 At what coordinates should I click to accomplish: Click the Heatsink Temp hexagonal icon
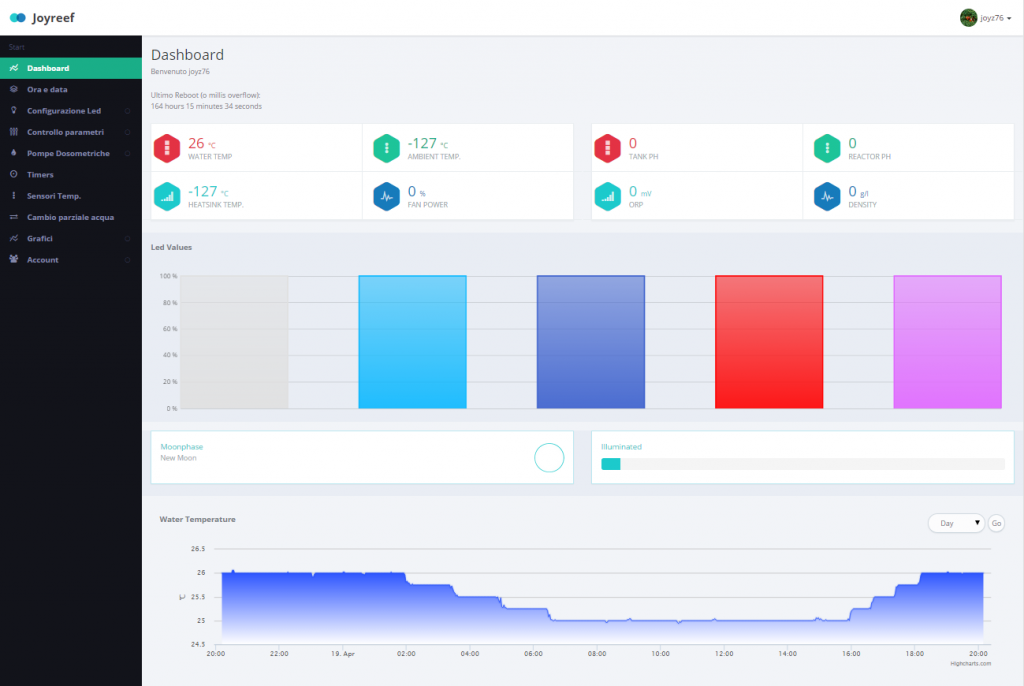[x=167, y=196]
